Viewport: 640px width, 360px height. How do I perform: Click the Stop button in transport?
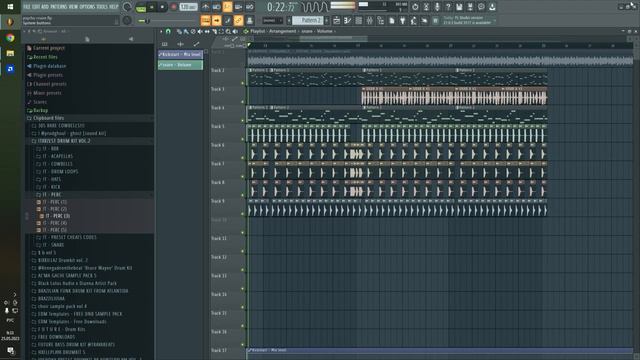point(162,7)
